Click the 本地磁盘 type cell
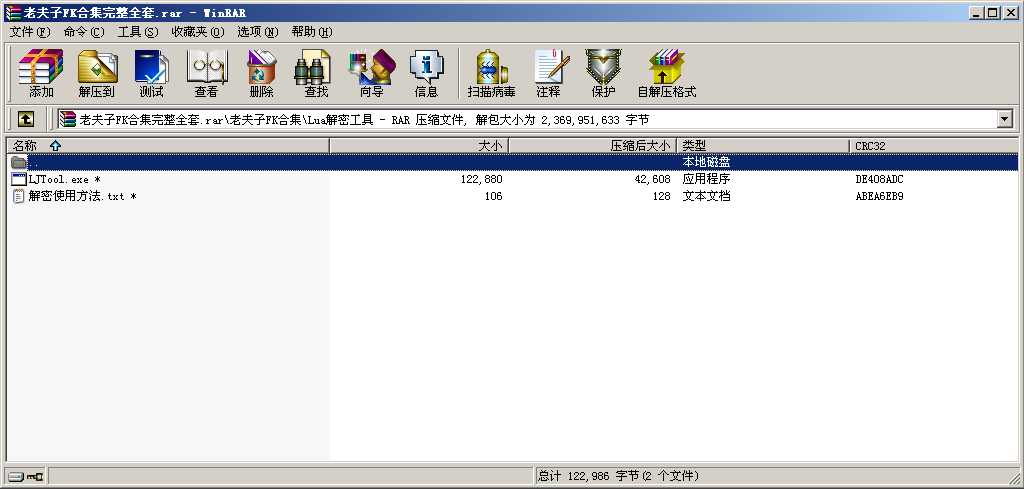1024x489 pixels. (707, 162)
